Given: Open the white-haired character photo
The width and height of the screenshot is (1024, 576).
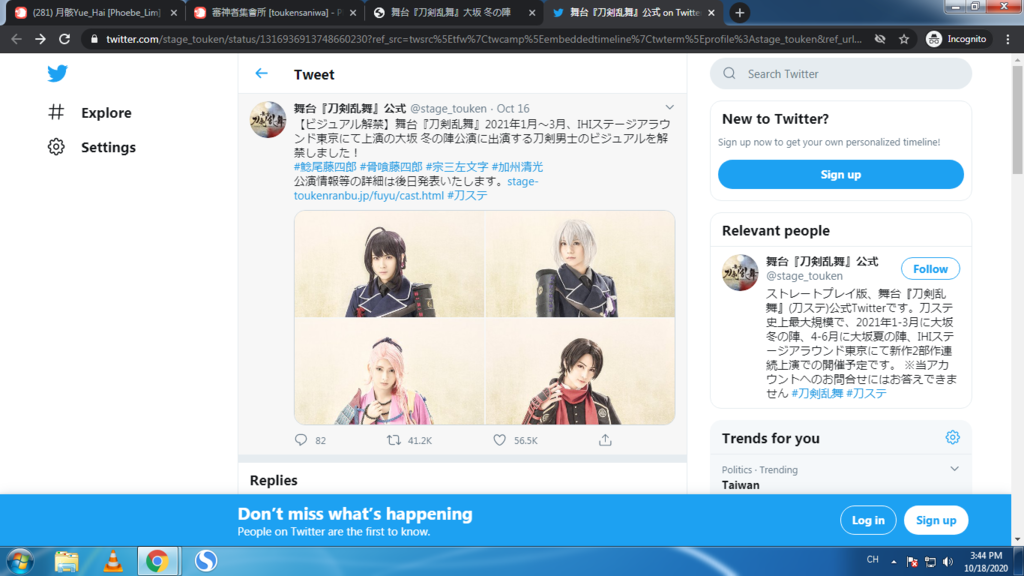Looking at the screenshot, I should click(580, 264).
